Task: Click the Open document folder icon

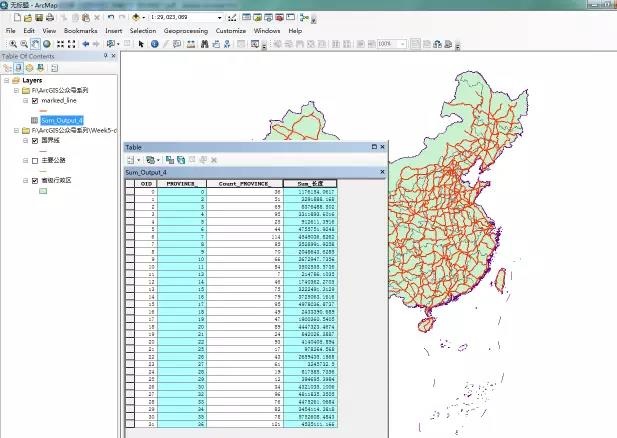Action: (28, 17)
